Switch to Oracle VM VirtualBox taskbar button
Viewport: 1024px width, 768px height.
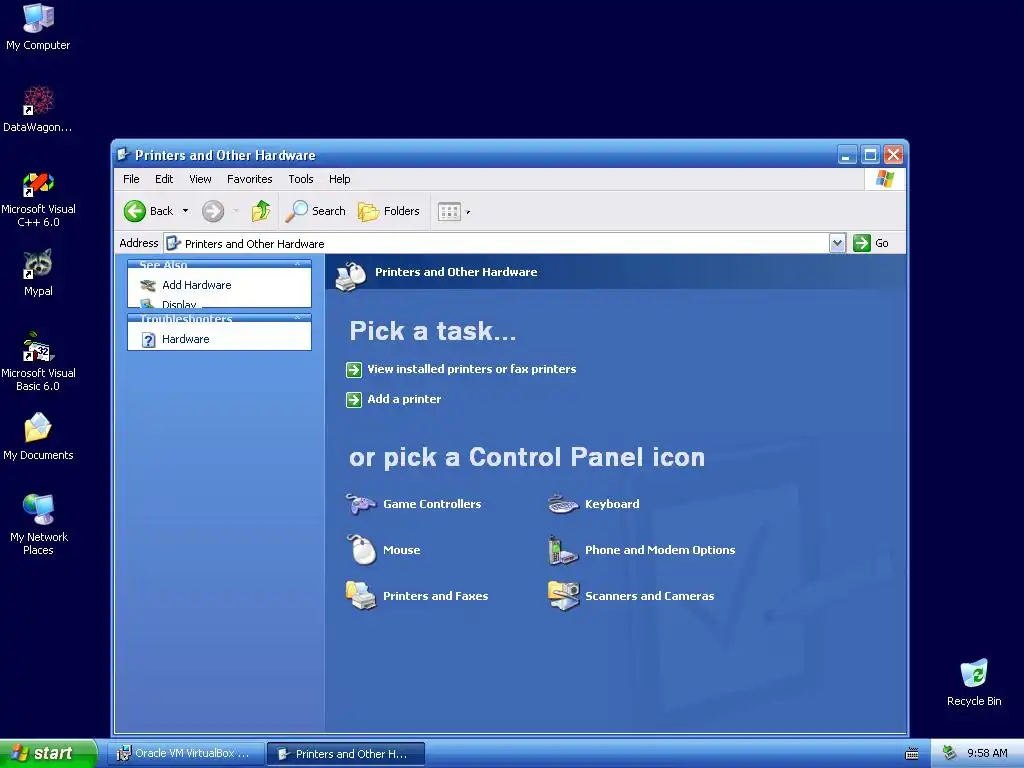[185, 754]
